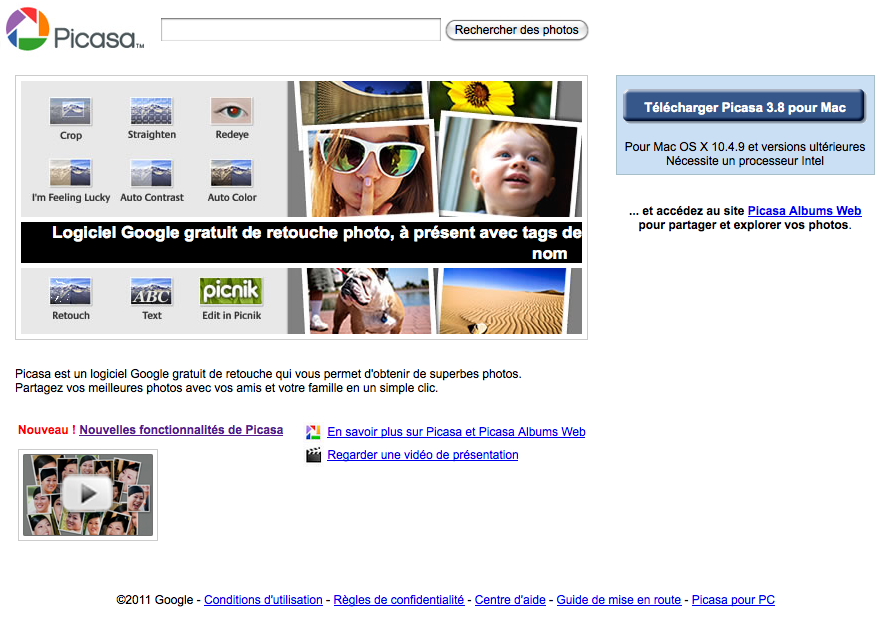Click the Edit in Picnik icon
Screen dimensions: 890x621
(231, 291)
